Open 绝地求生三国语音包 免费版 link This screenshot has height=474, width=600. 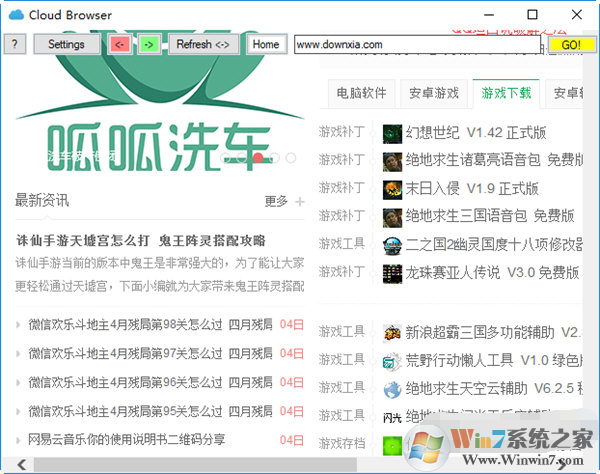click(490, 216)
